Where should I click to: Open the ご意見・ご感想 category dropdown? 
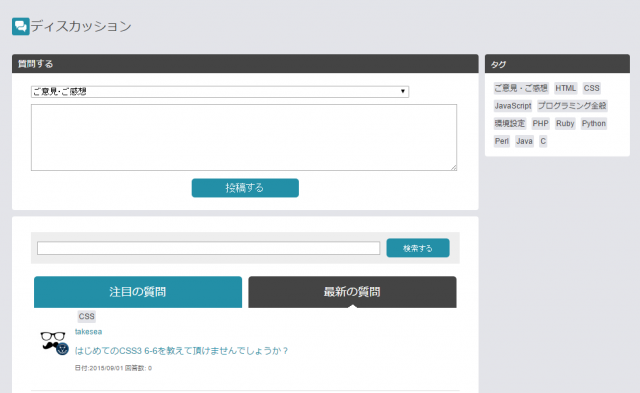tap(220, 91)
